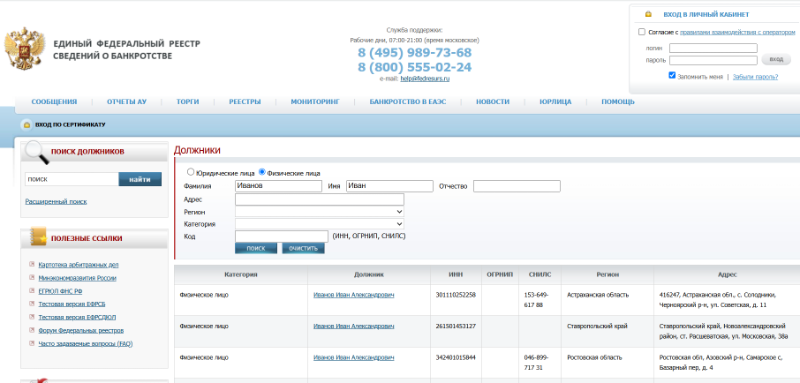Select the Юридические лица radio button

tap(191, 172)
